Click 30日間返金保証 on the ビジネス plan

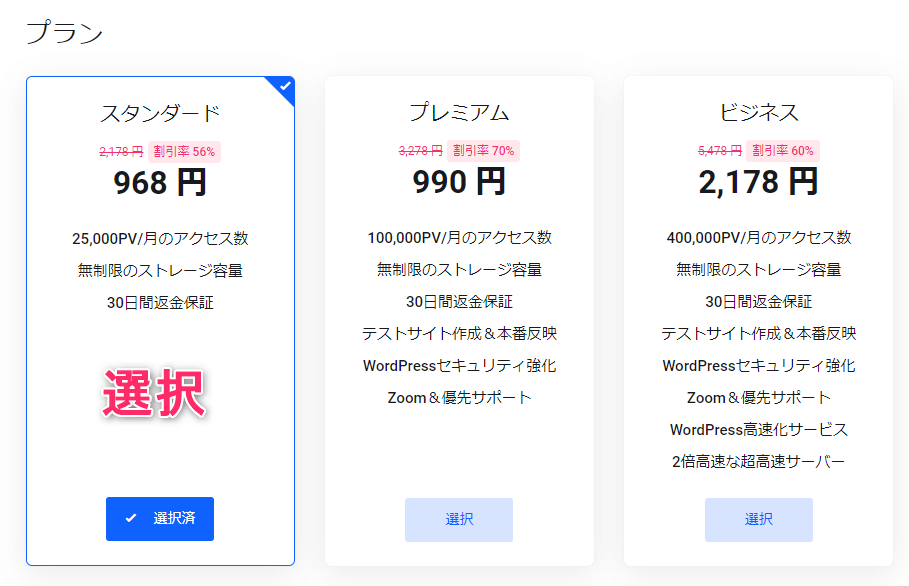(x=757, y=301)
